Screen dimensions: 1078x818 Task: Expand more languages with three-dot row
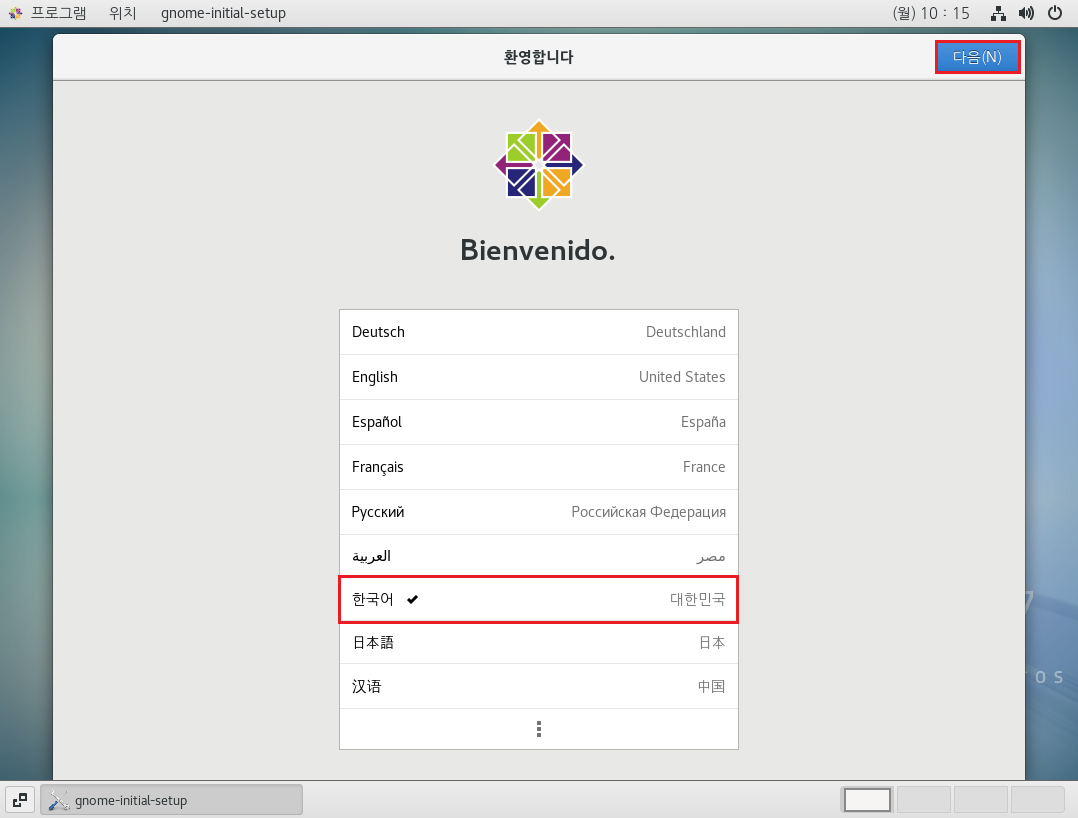538,729
